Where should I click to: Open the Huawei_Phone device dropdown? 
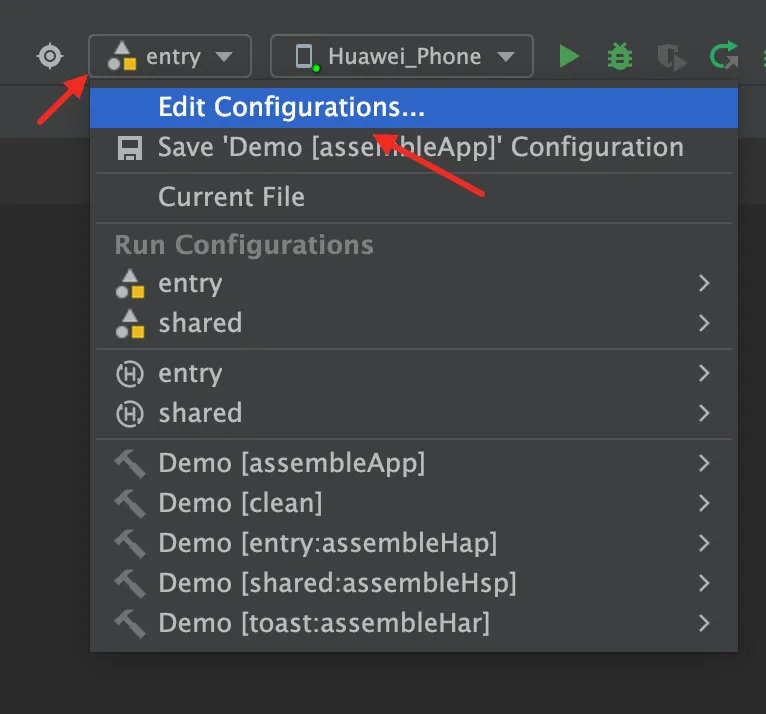coord(402,56)
